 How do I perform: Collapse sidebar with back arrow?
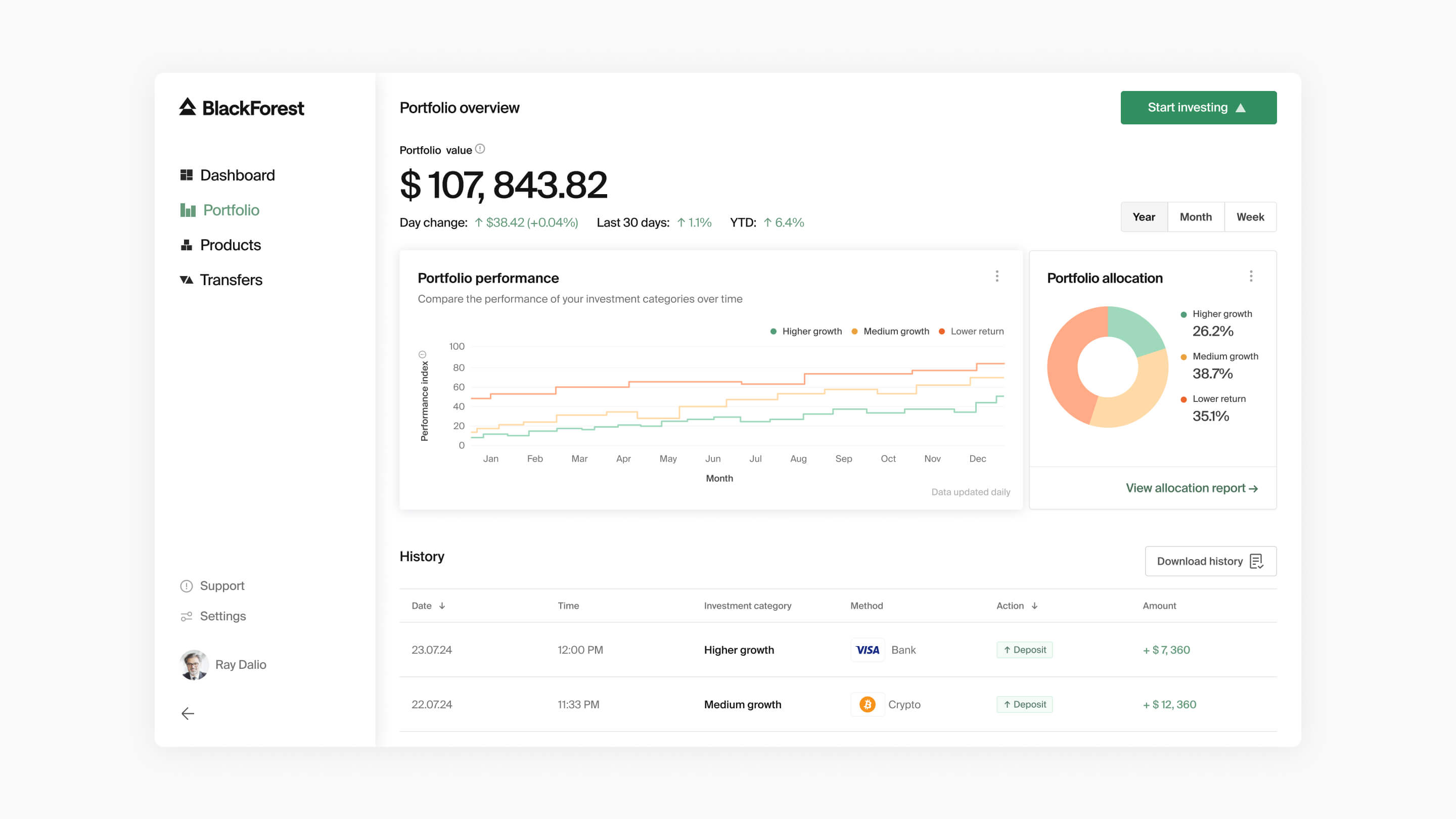pos(188,713)
